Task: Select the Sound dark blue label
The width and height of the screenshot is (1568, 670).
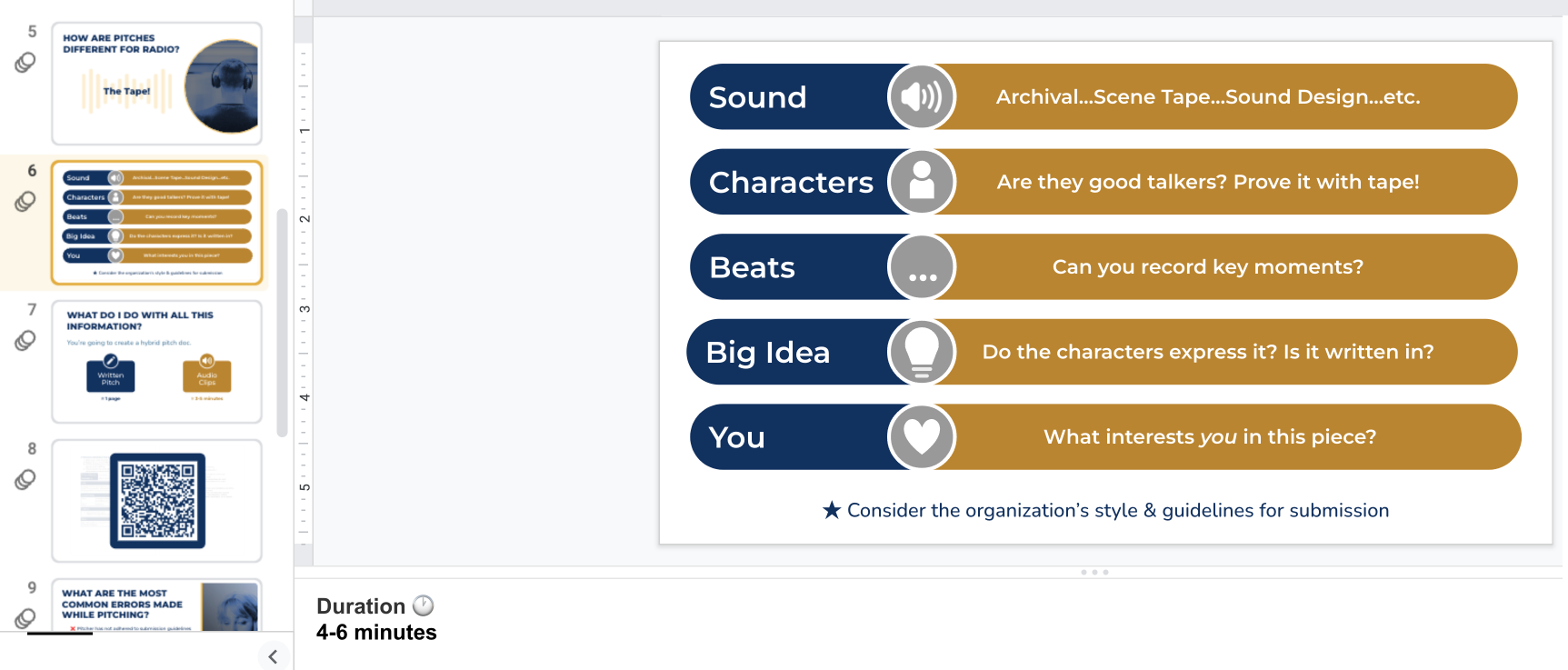Action: 782,97
